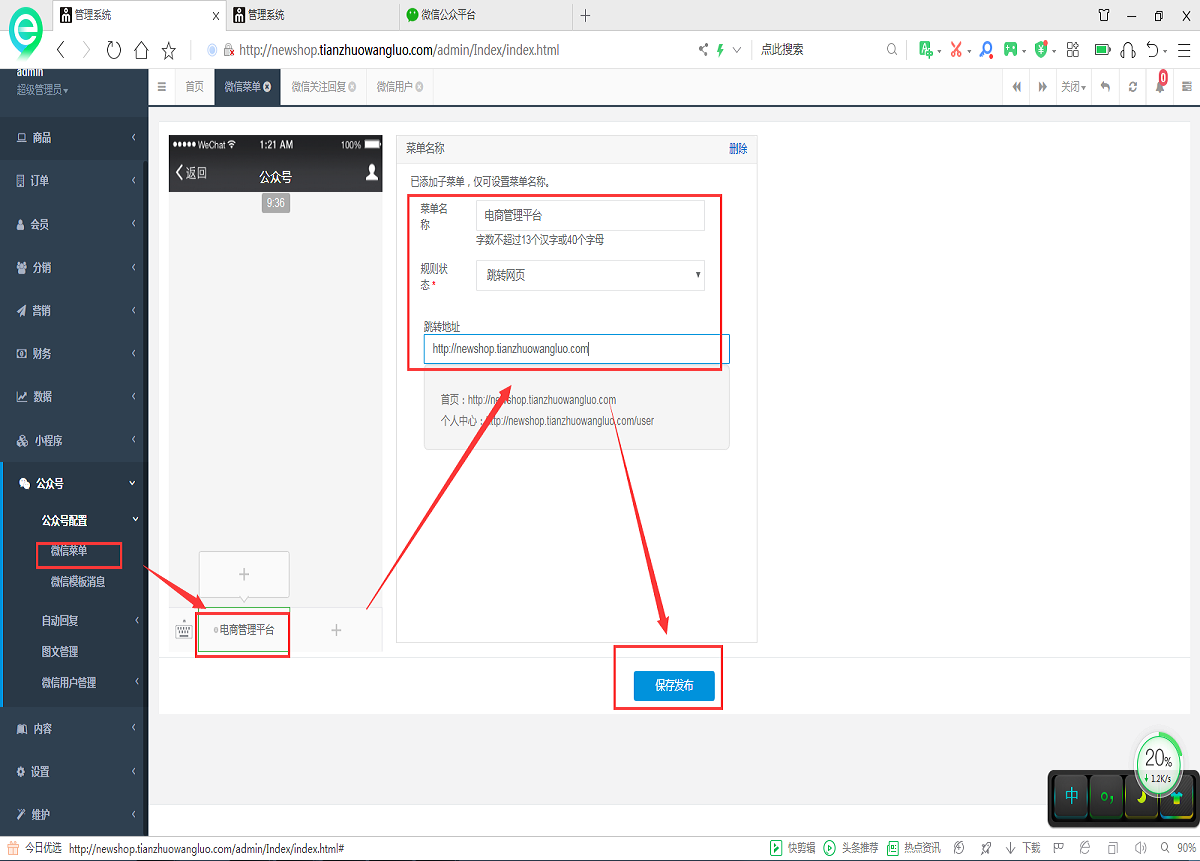
Task: Select 微信模板消息 in the sidebar
Action: tap(78, 582)
